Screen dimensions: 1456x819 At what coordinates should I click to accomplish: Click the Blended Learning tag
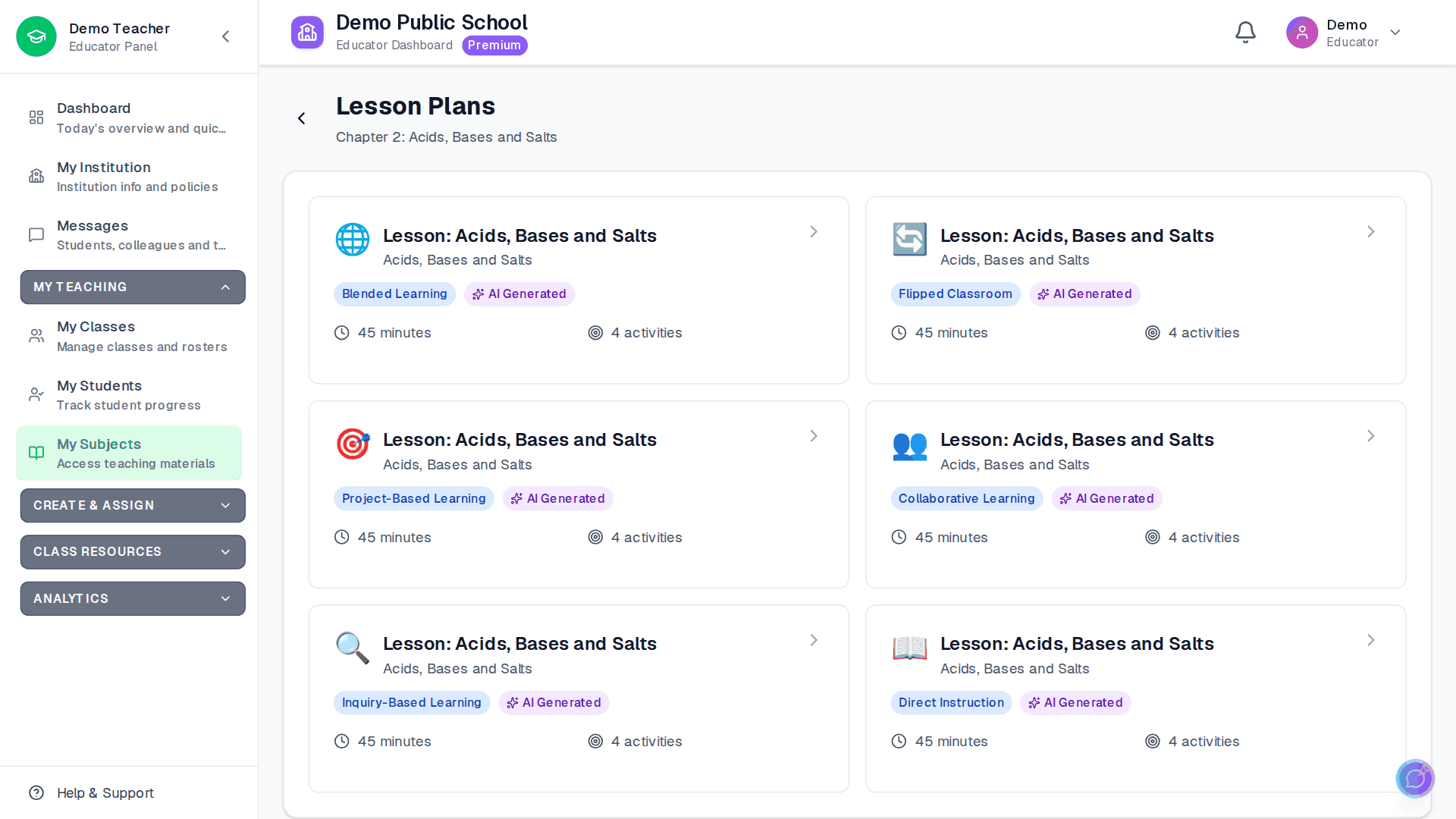pyautogui.click(x=394, y=294)
